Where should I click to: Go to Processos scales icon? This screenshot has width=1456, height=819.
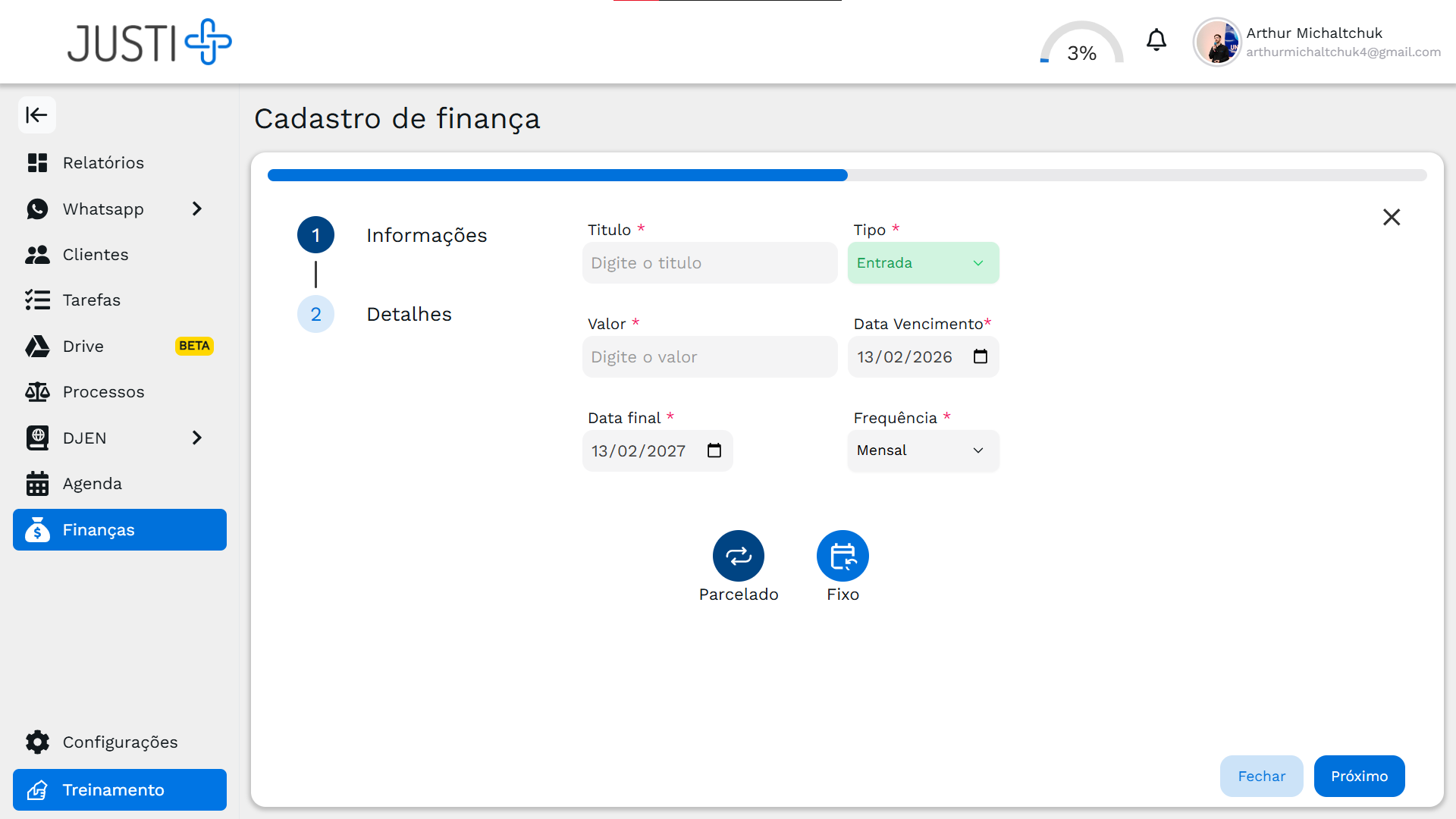pos(37,392)
